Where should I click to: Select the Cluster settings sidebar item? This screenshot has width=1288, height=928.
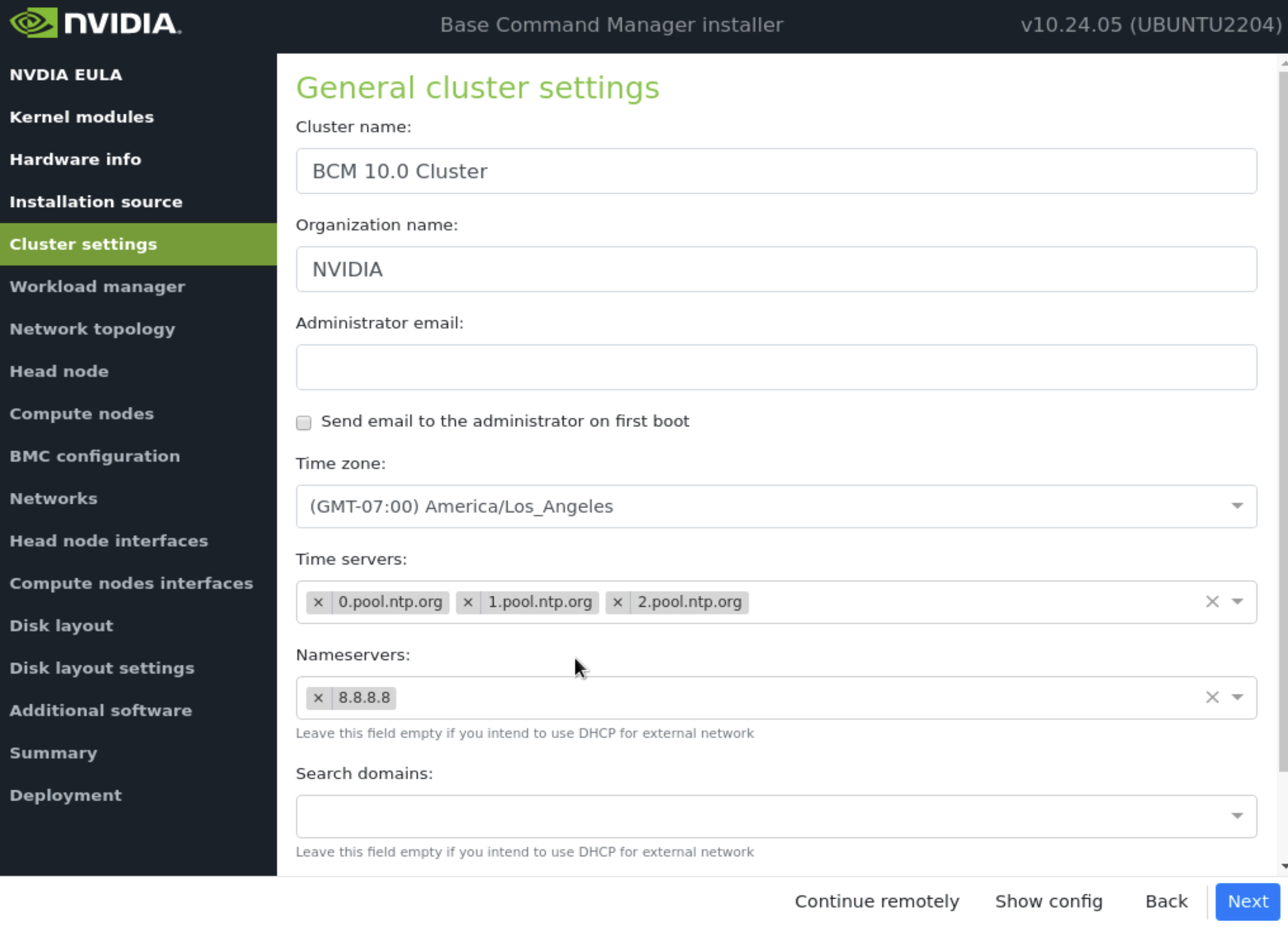pos(83,244)
